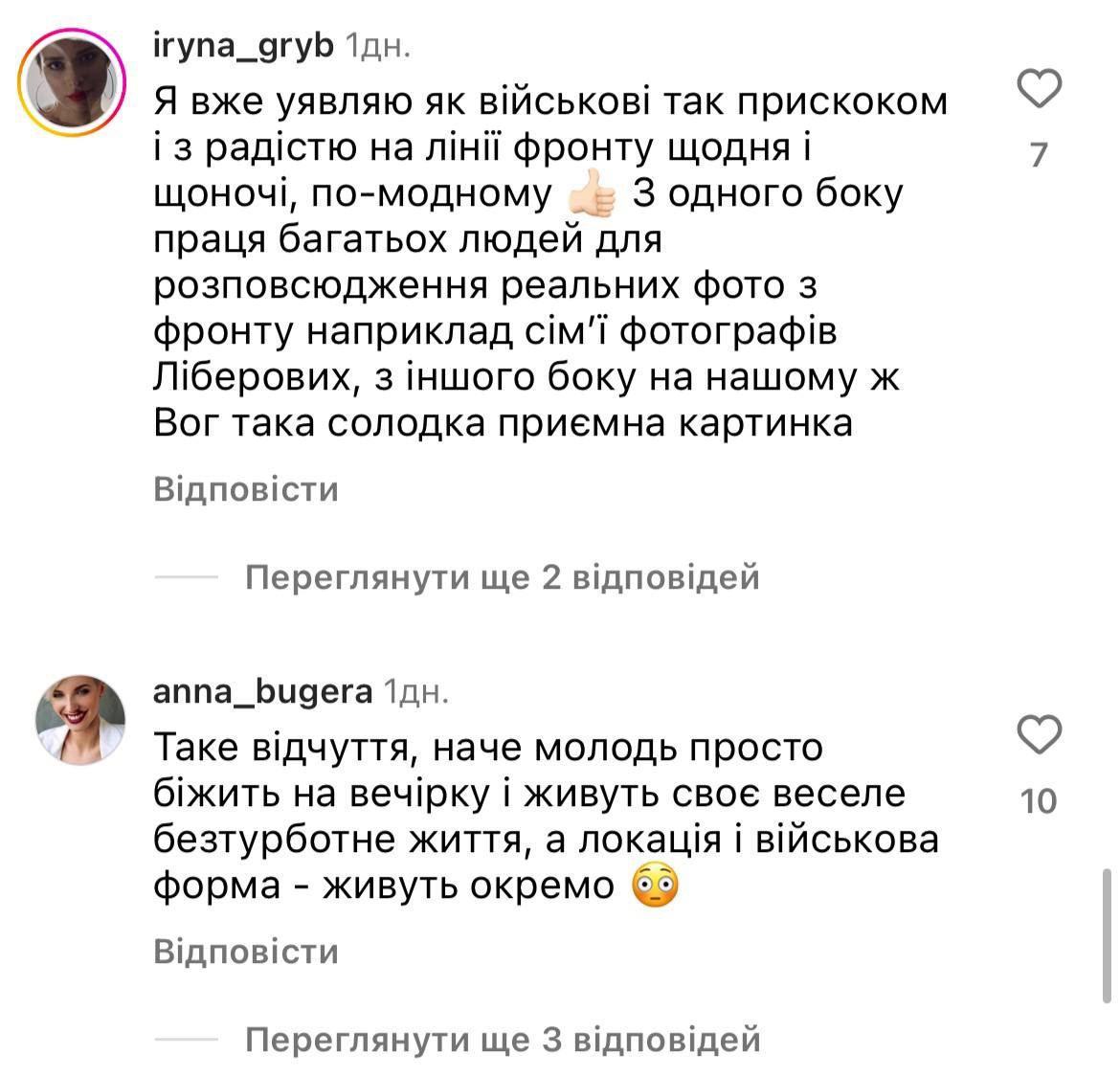Reply to iryna_gryb via Відповісти link
1120x1077 pixels.
pos(246,490)
